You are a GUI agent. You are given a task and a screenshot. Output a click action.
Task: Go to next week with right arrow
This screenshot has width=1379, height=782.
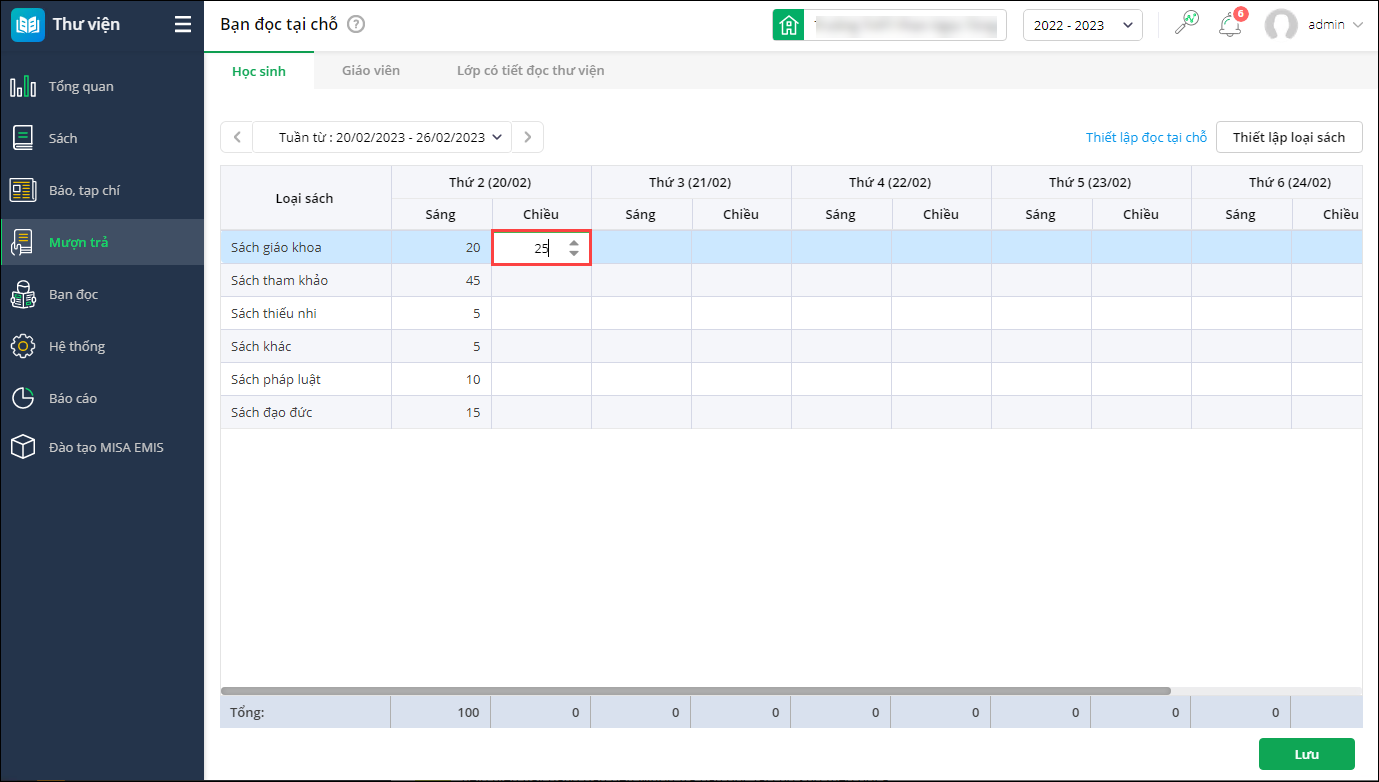pos(528,137)
